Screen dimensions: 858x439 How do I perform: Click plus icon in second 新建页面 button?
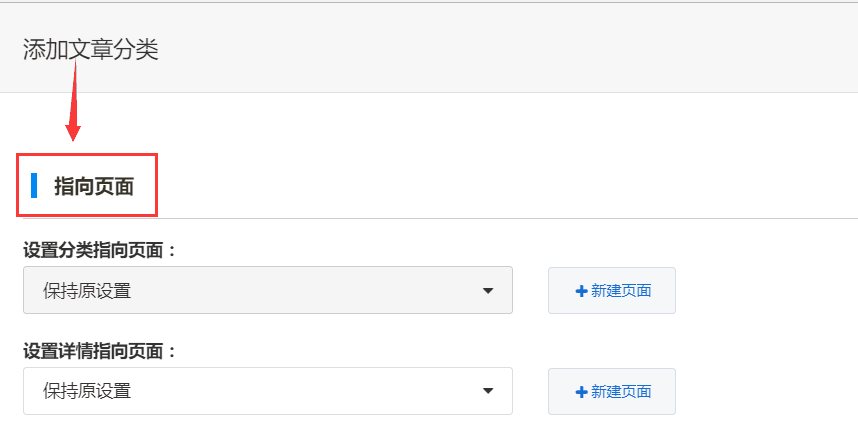(x=581, y=392)
